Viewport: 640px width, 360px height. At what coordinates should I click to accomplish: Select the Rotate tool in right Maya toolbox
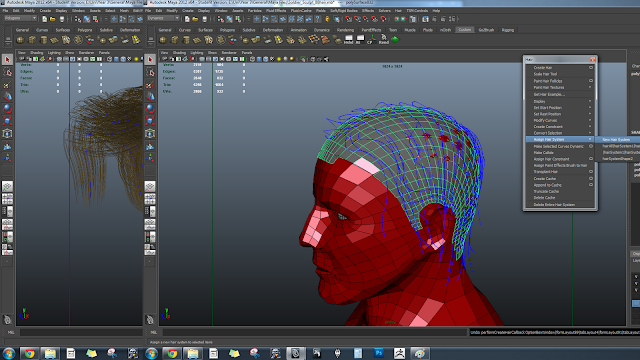(150, 109)
